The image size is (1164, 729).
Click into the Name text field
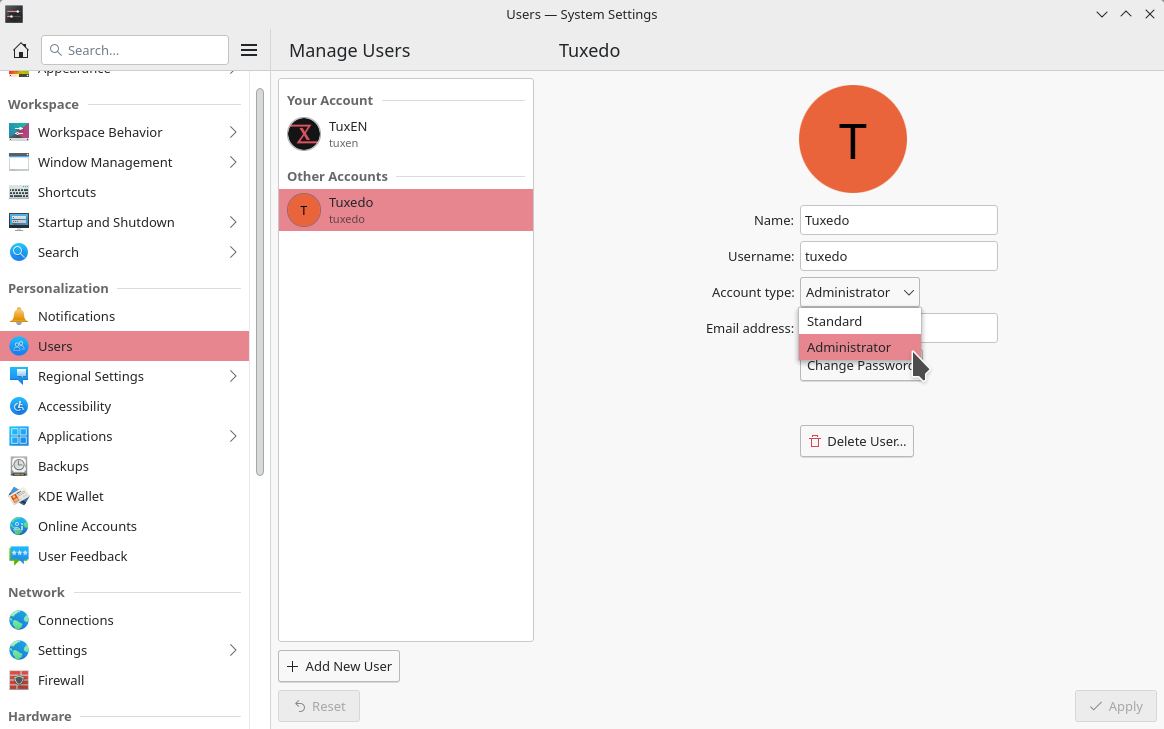pos(898,220)
